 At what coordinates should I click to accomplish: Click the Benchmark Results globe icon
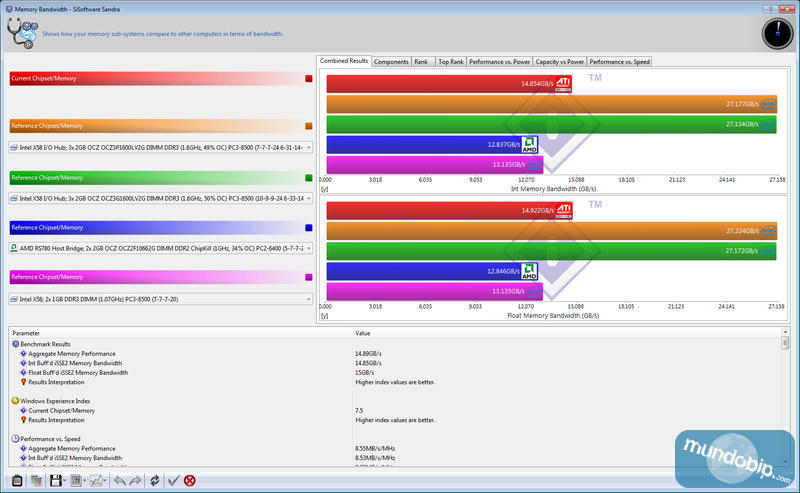(x=15, y=344)
